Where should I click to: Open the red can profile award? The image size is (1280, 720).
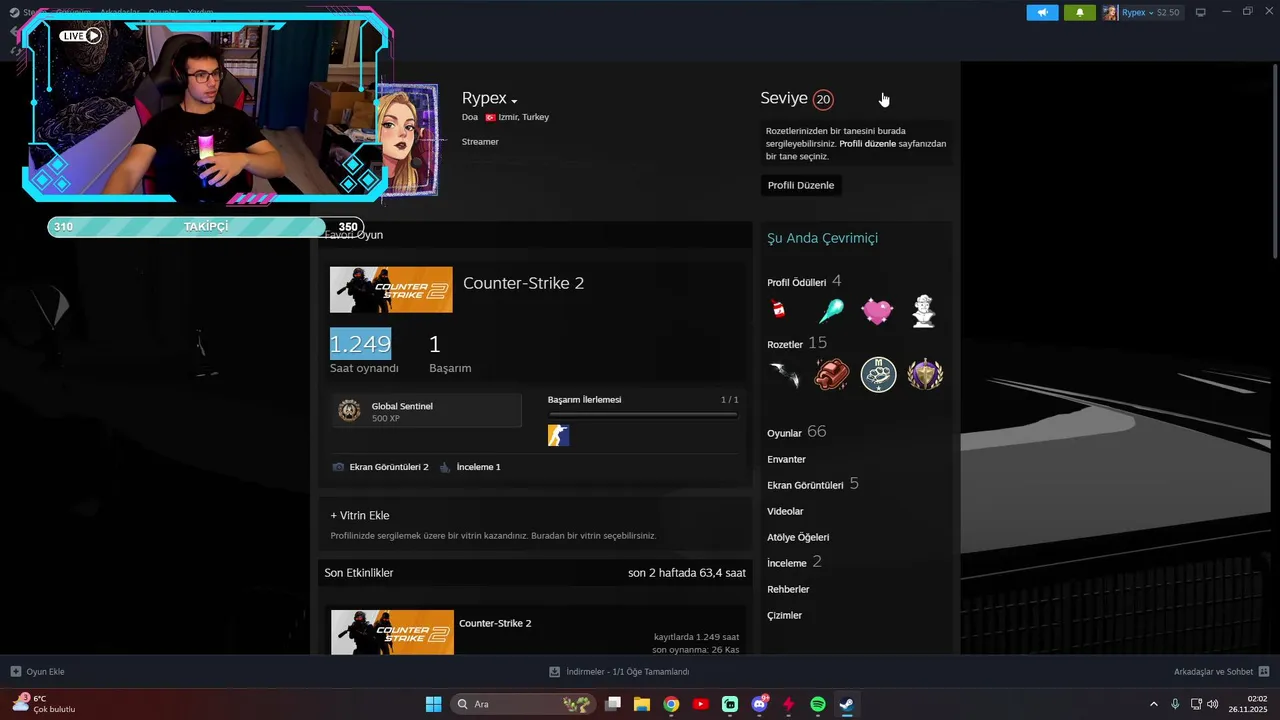778,310
